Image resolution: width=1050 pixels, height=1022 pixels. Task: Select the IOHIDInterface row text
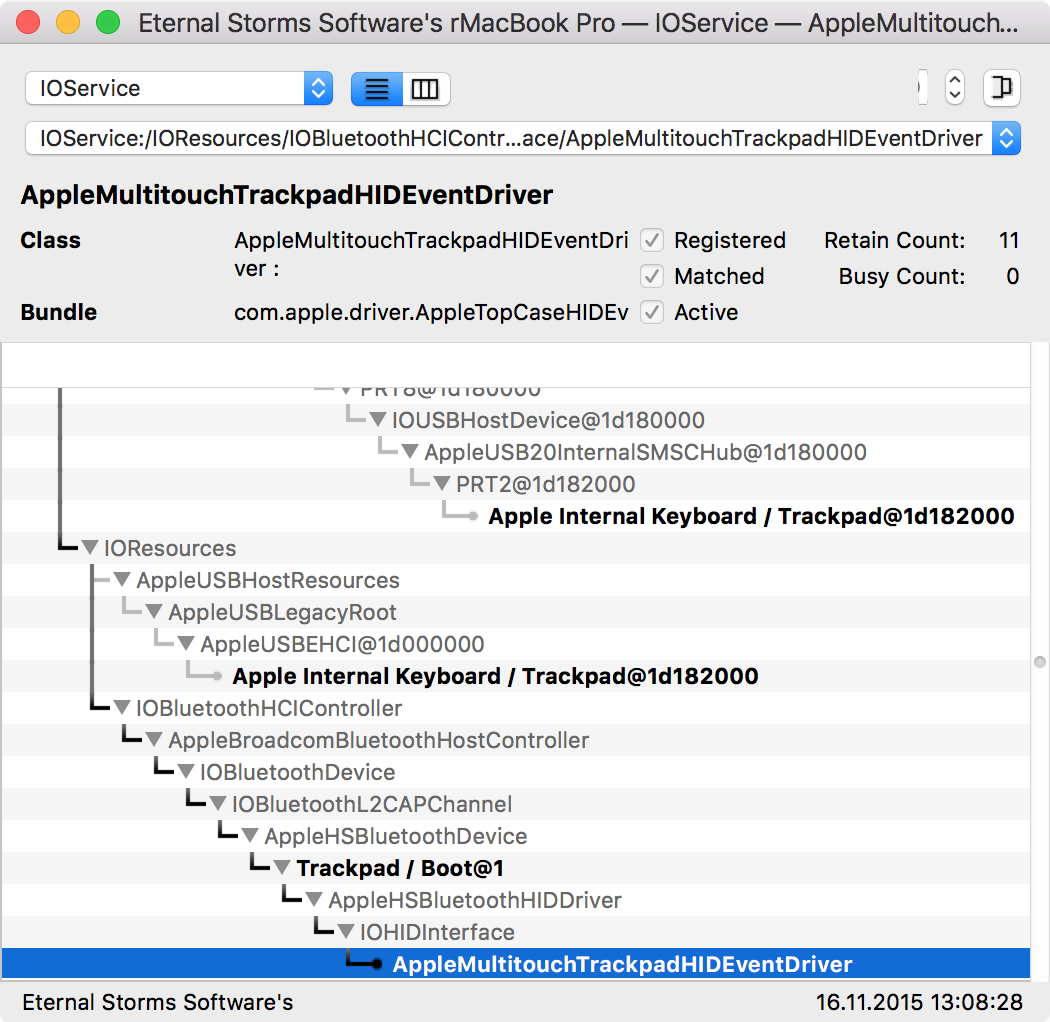pyautogui.click(x=437, y=932)
